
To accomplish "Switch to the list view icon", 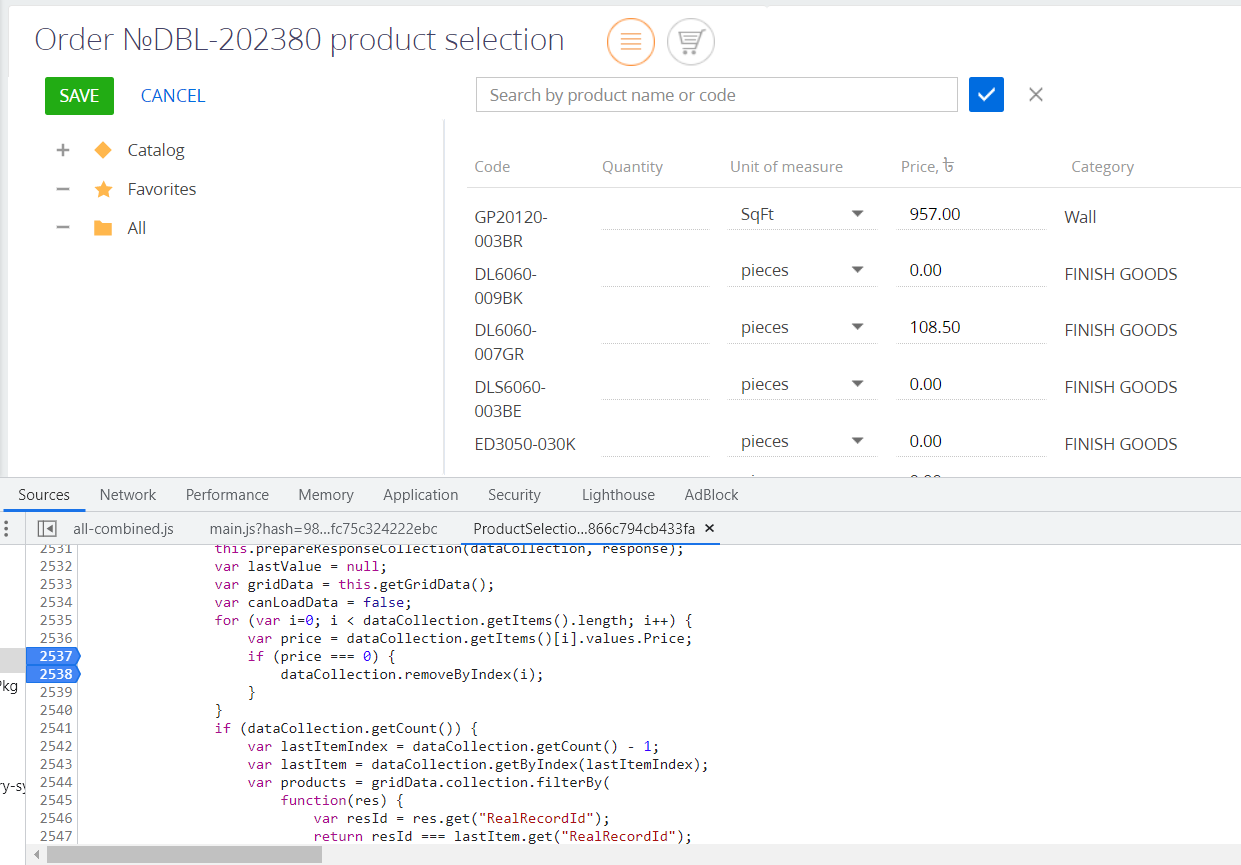I will click(631, 42).
